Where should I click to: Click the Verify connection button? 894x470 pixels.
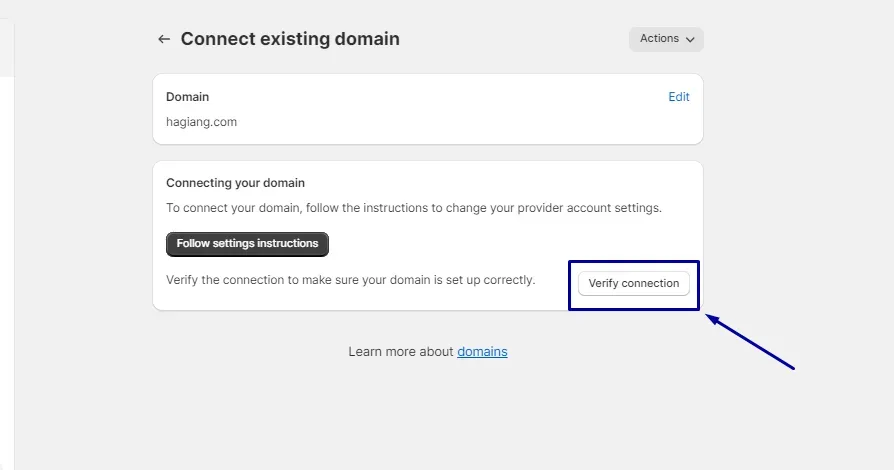634,283
